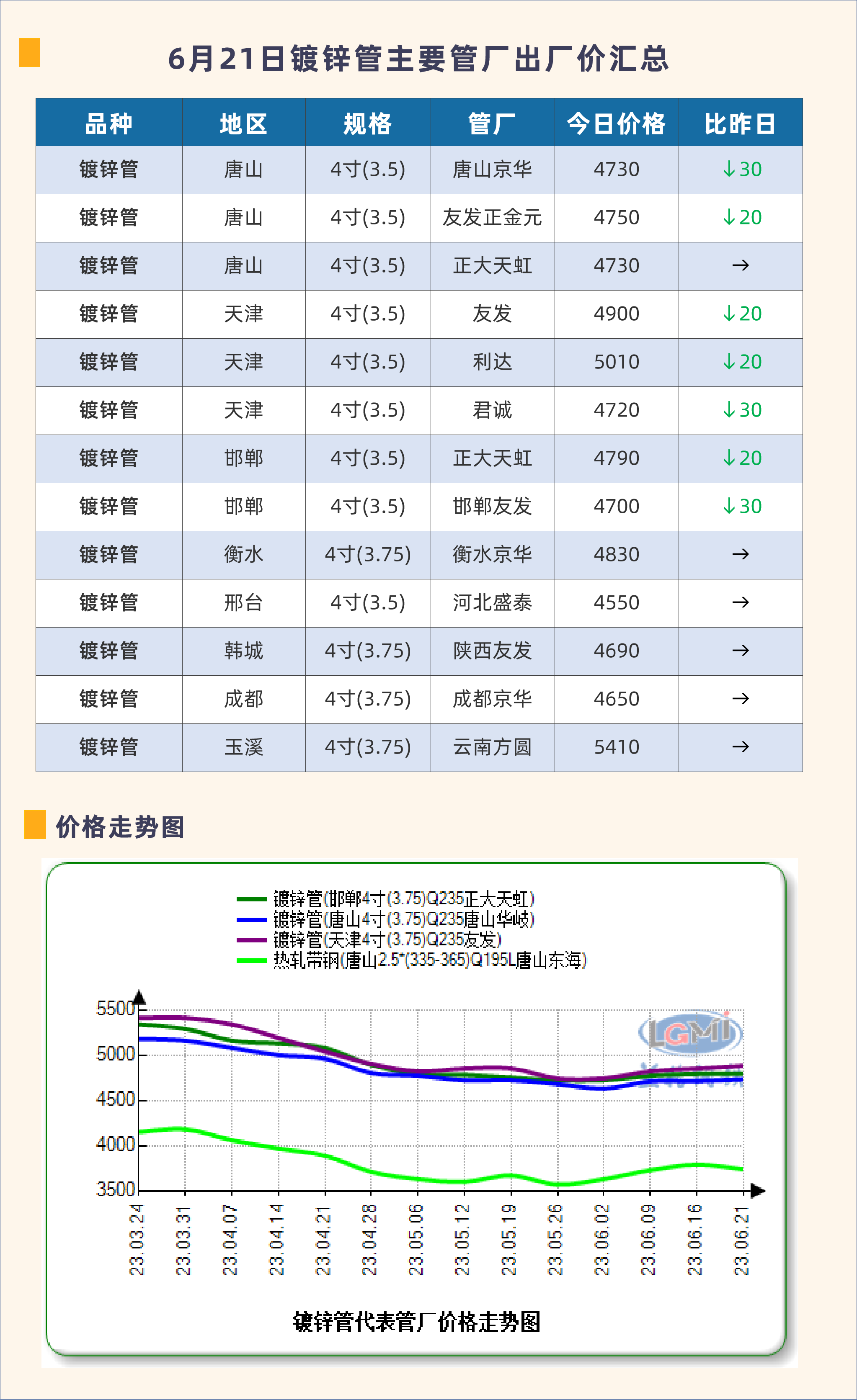The width and height of the screenshot is (857, 1400).
Task: Click the right arrow in 衡水京华 row
Action: coord(741,554)
